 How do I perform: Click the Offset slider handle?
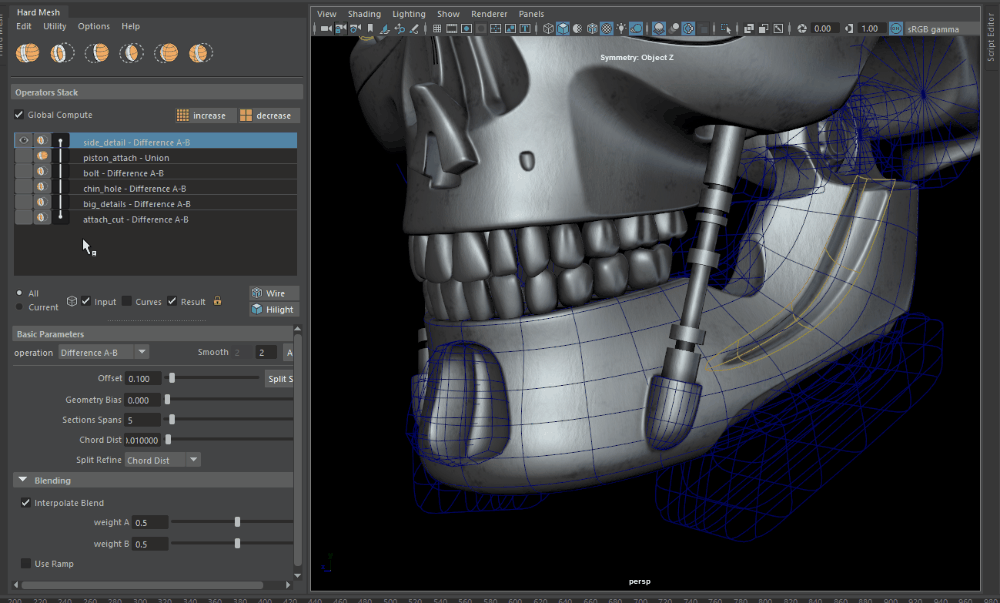coord(172,378)
